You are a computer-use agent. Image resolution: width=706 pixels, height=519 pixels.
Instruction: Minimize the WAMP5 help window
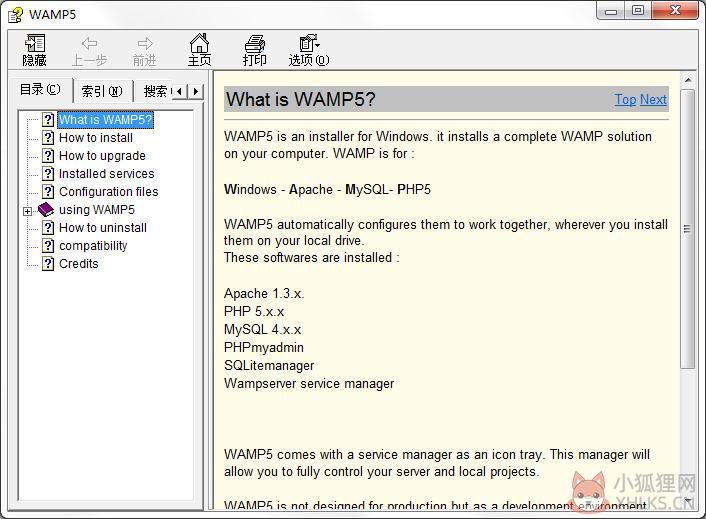[611, 11]
